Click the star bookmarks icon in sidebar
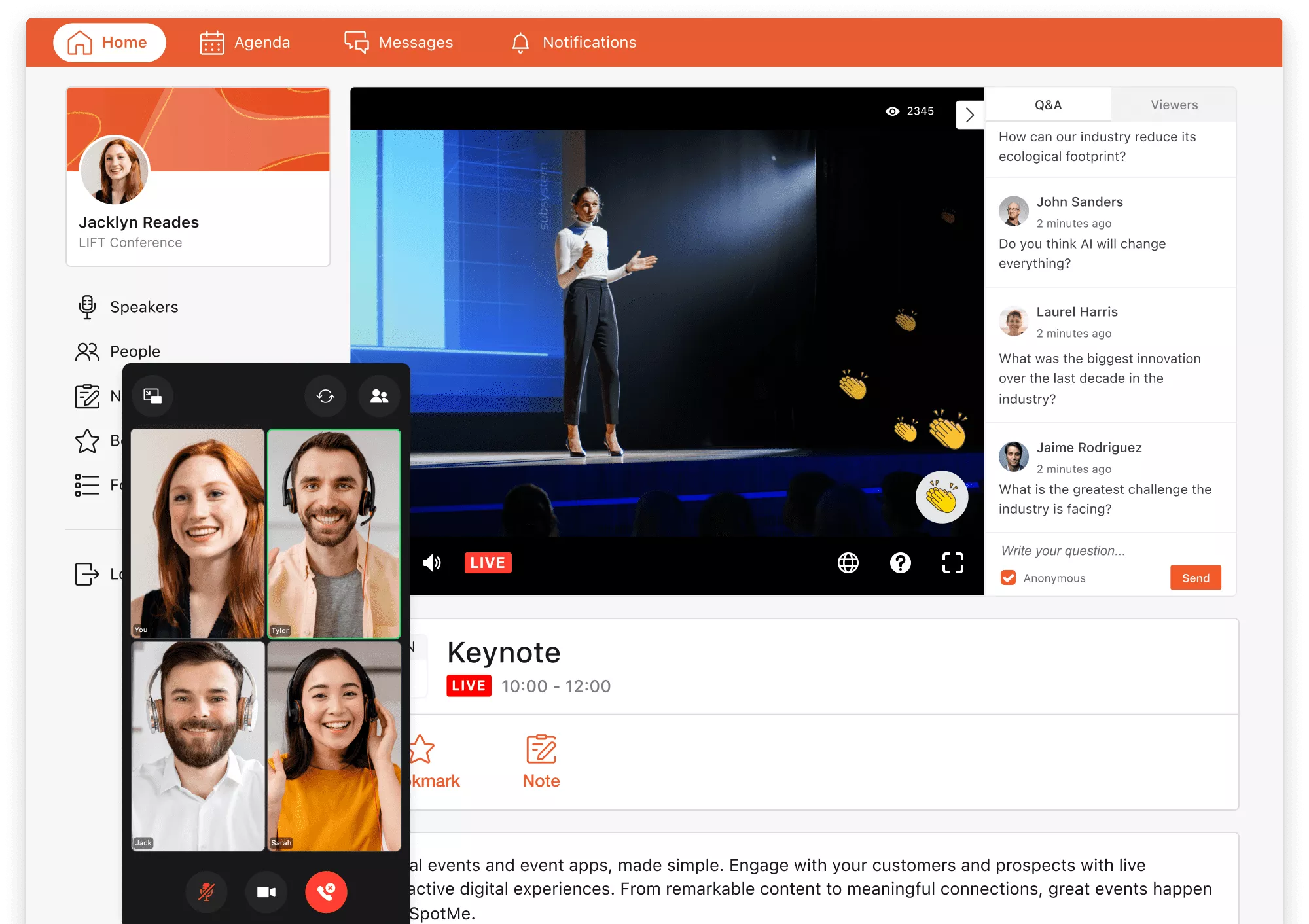This screenshot has width=1309, height=924. 87,440
